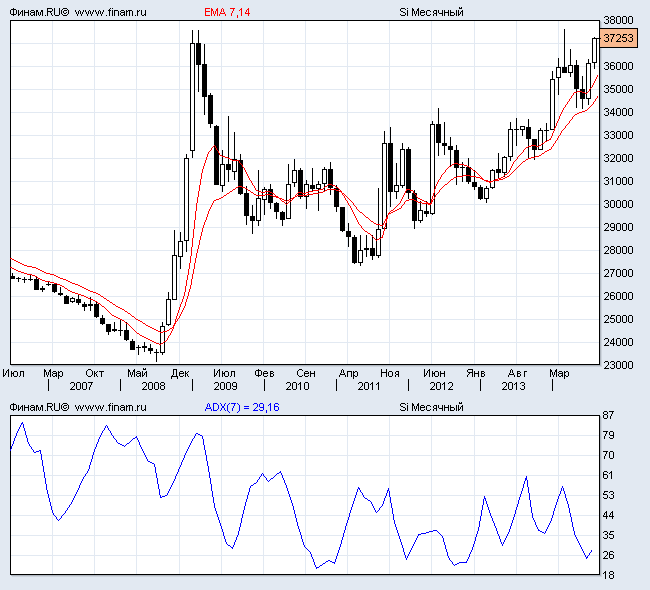
Task: Select the 2011 year label on the time axis
Action: click(x=369, y=385)
